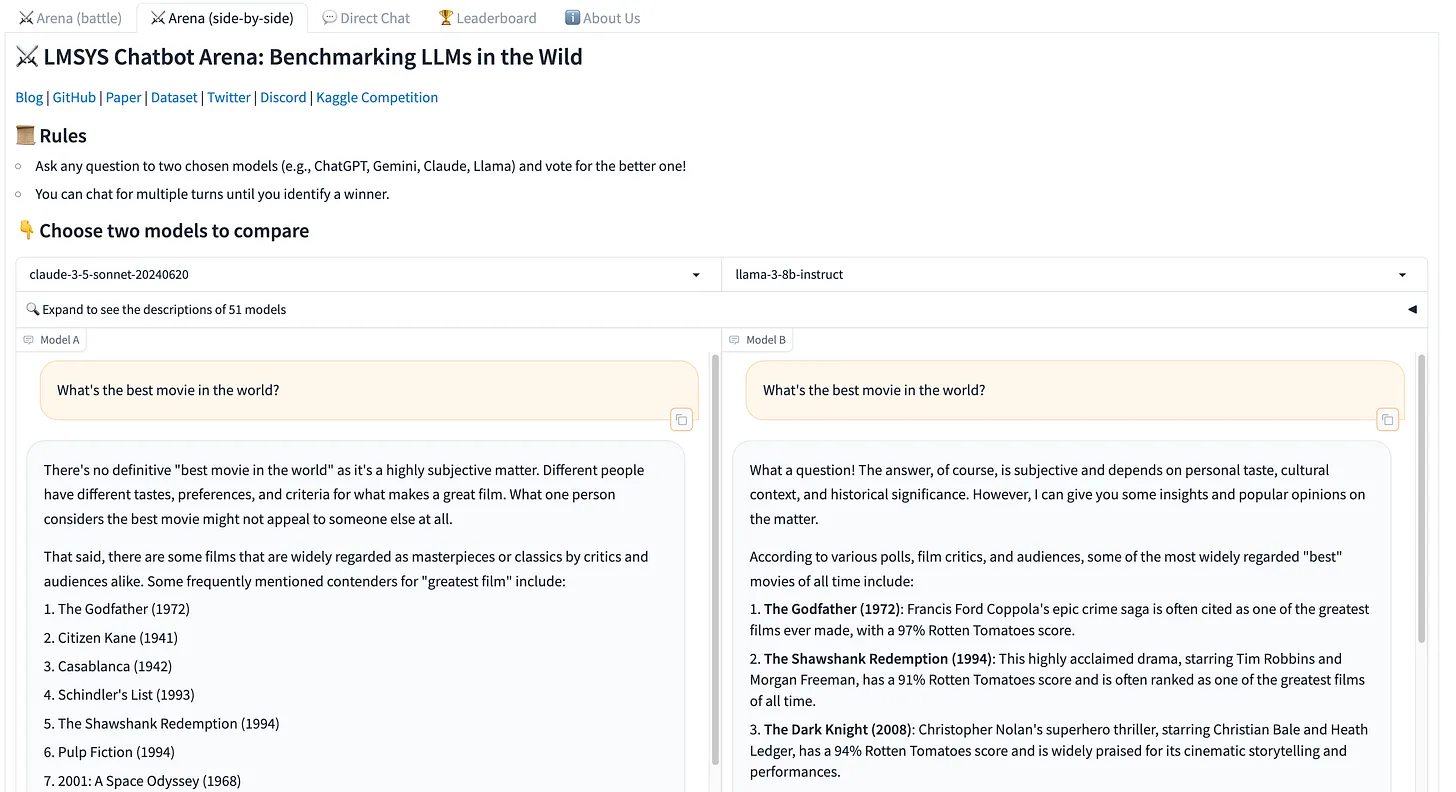This screenshot has height=792, width=1456.
Task: Open the Discord link
Action: pos(283,97)
